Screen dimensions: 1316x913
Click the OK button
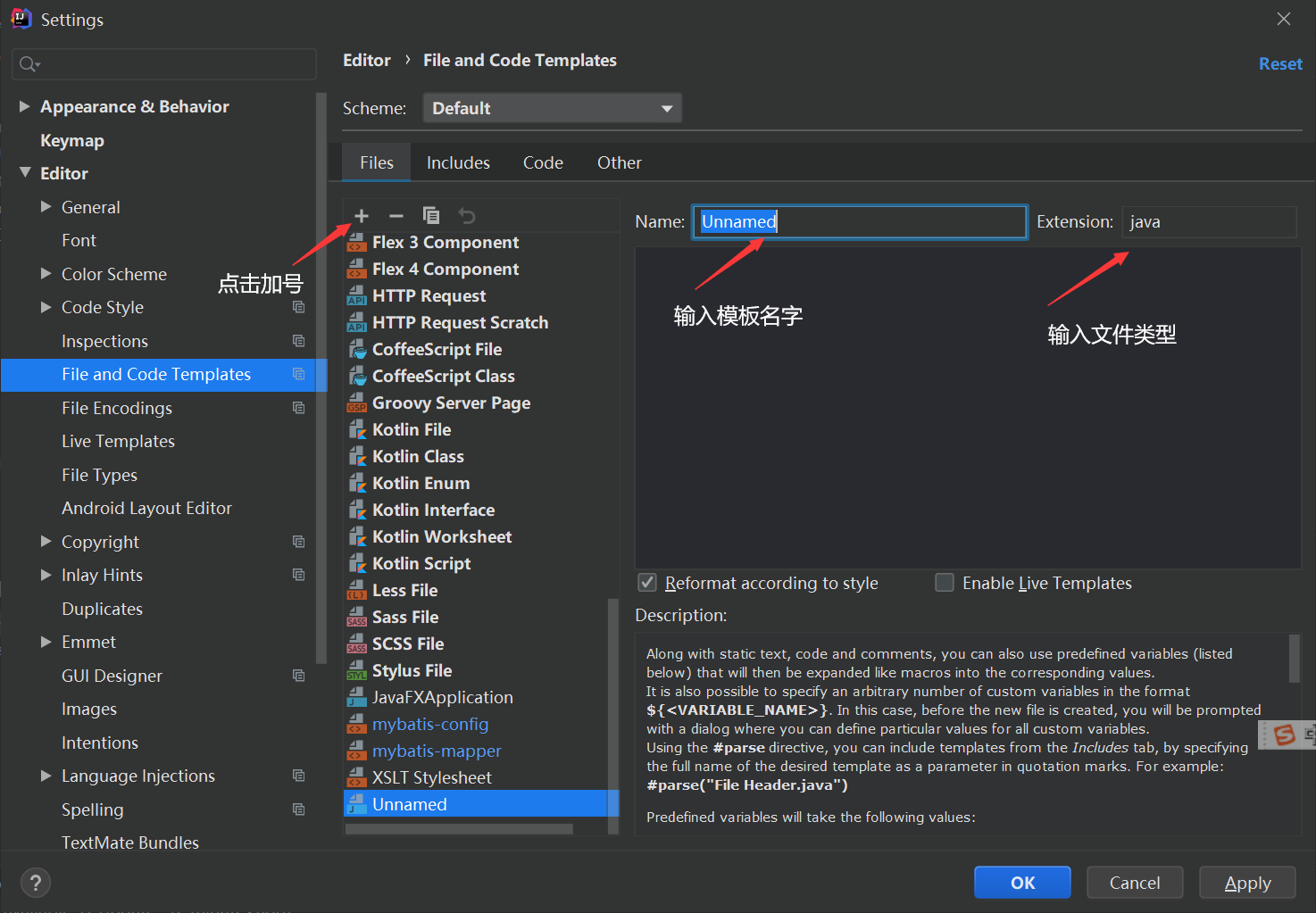tap(1022, 883)
